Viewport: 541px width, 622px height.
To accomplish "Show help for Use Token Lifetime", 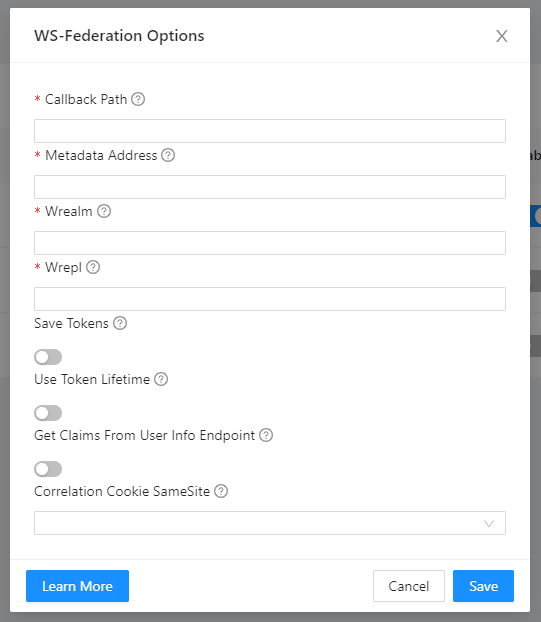I will pos(161,379).
